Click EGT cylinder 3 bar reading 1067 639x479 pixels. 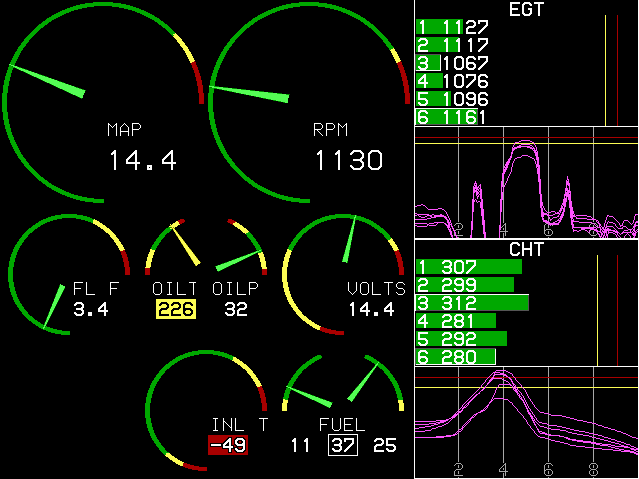pos(452,63)
